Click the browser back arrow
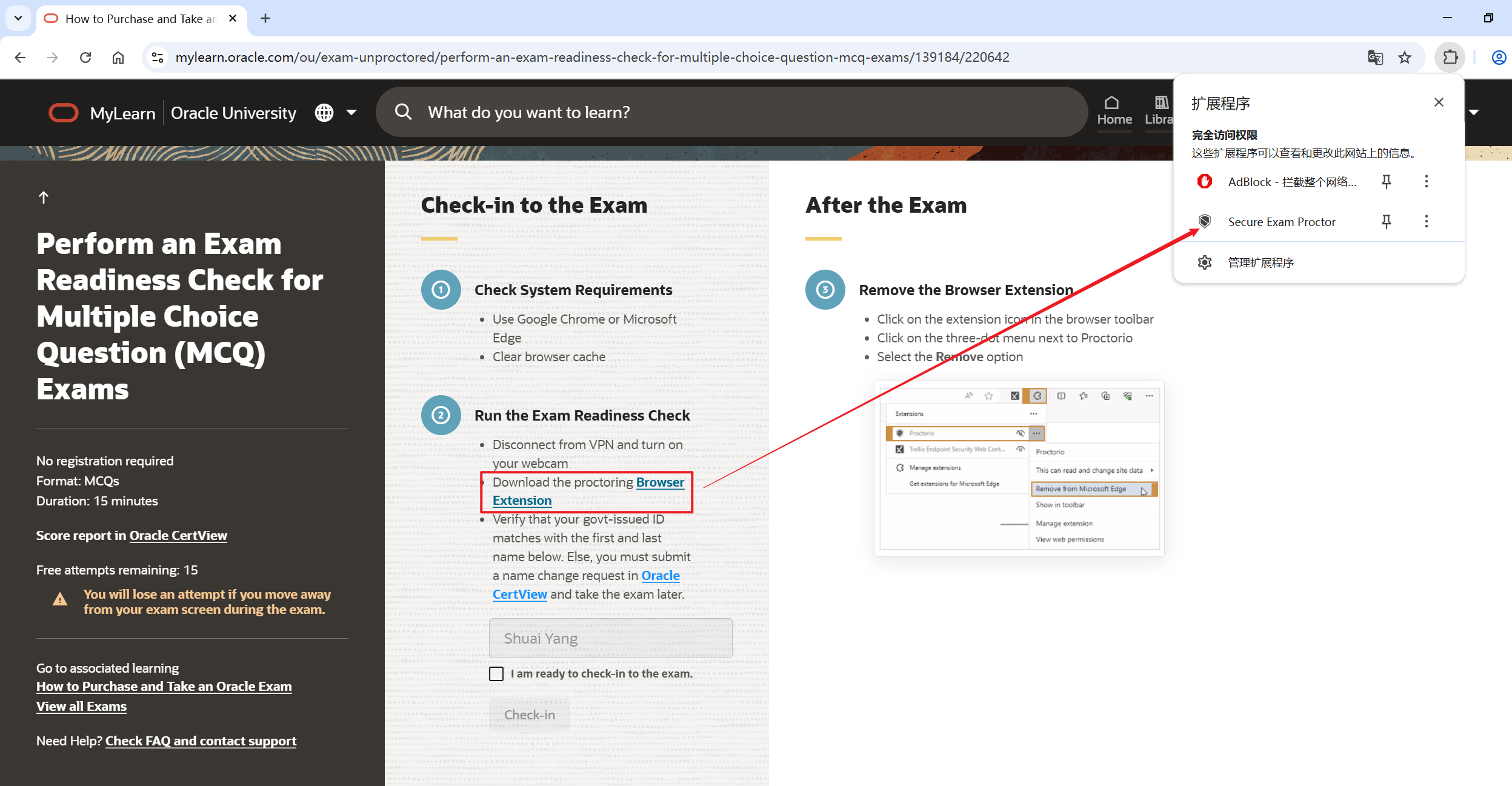Image resolution: width=1512 pixels, height=786 pixels. coord(20,58)
